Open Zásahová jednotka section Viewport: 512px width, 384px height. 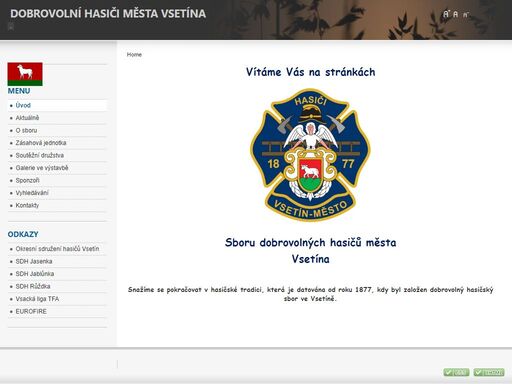[41, 143]
